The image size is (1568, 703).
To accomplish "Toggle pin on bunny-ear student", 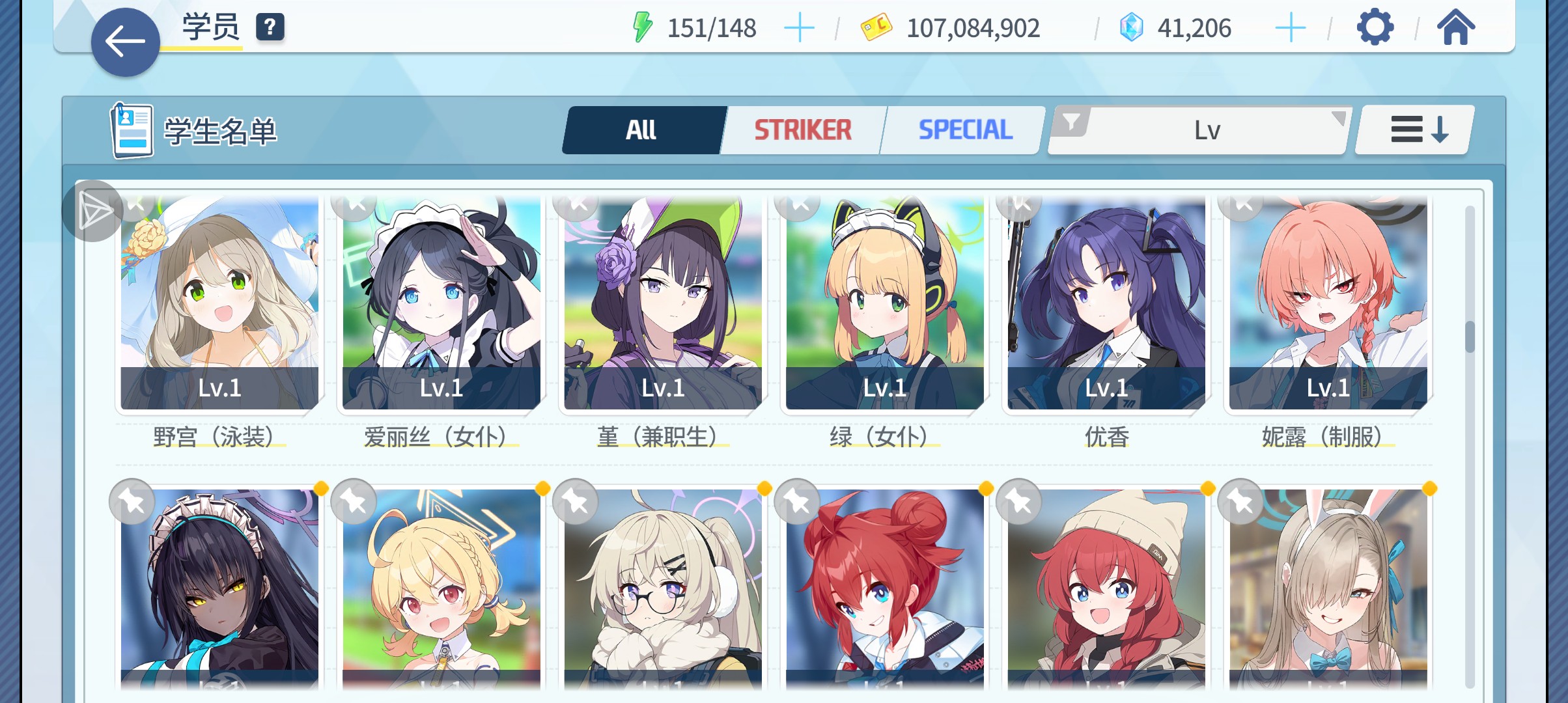I will pyautogui.click(x=1240, y=502).
